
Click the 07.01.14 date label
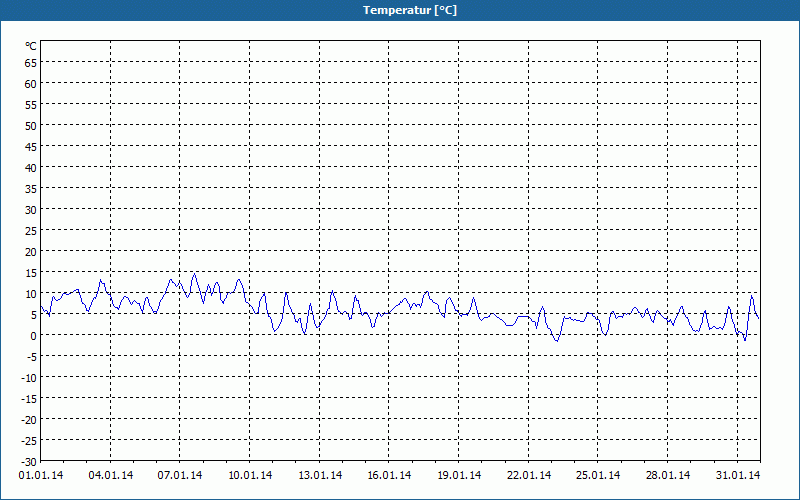180,476
